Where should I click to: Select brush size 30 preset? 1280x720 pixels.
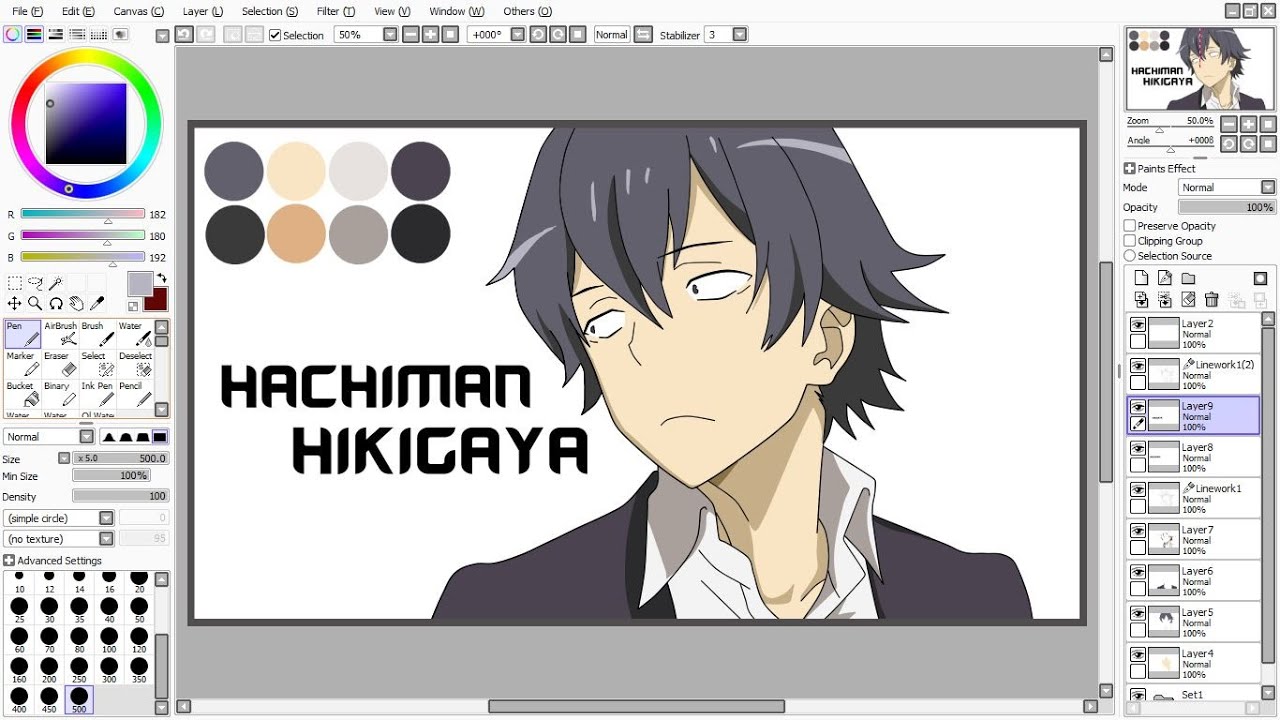pyautogui.click(x=49, y=610)
